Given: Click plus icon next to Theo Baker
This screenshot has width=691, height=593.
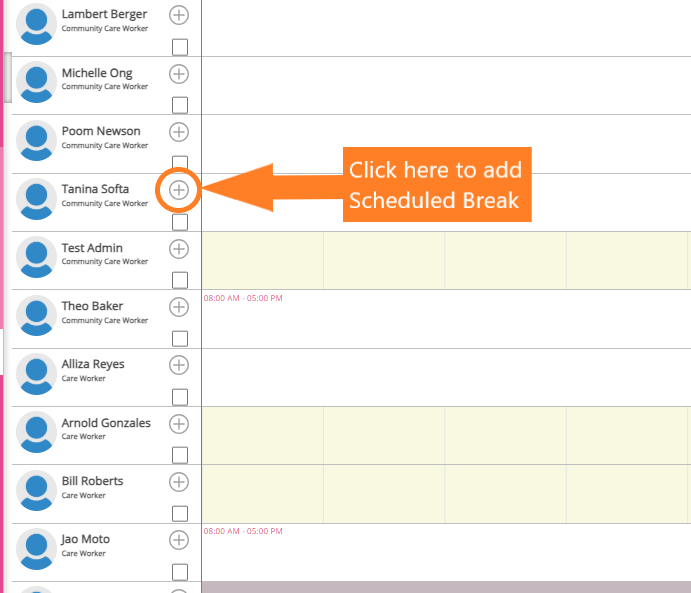Looking at the screenshot, I should click(179, 306).
